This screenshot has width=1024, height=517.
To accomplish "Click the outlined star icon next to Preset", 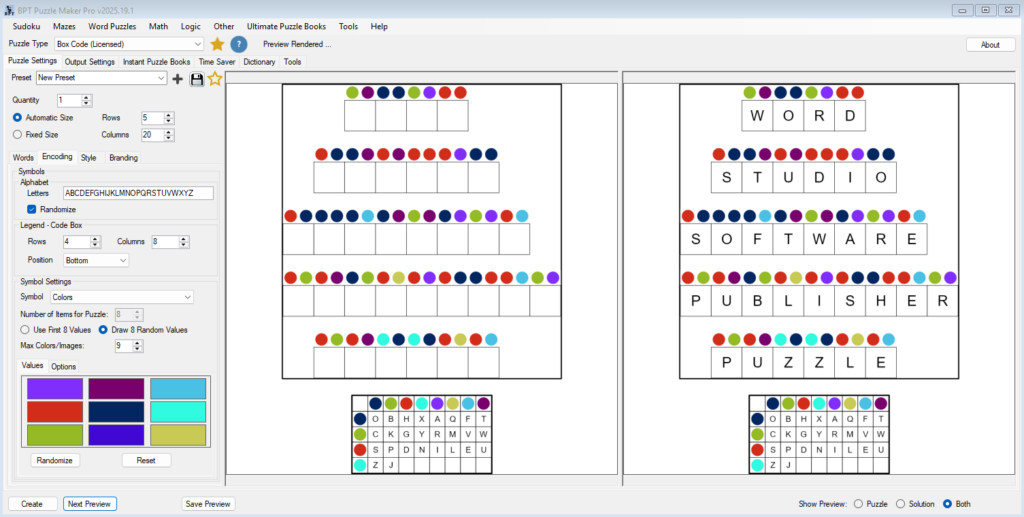I will click(214, 78).
